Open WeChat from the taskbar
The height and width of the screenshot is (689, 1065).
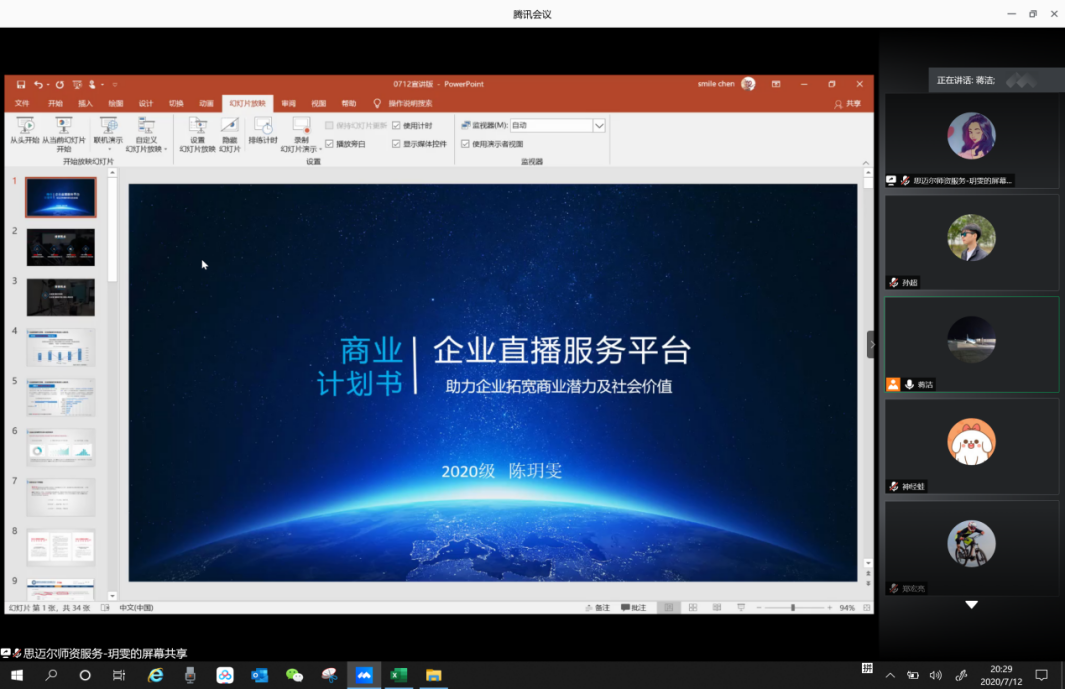(294, 675)
